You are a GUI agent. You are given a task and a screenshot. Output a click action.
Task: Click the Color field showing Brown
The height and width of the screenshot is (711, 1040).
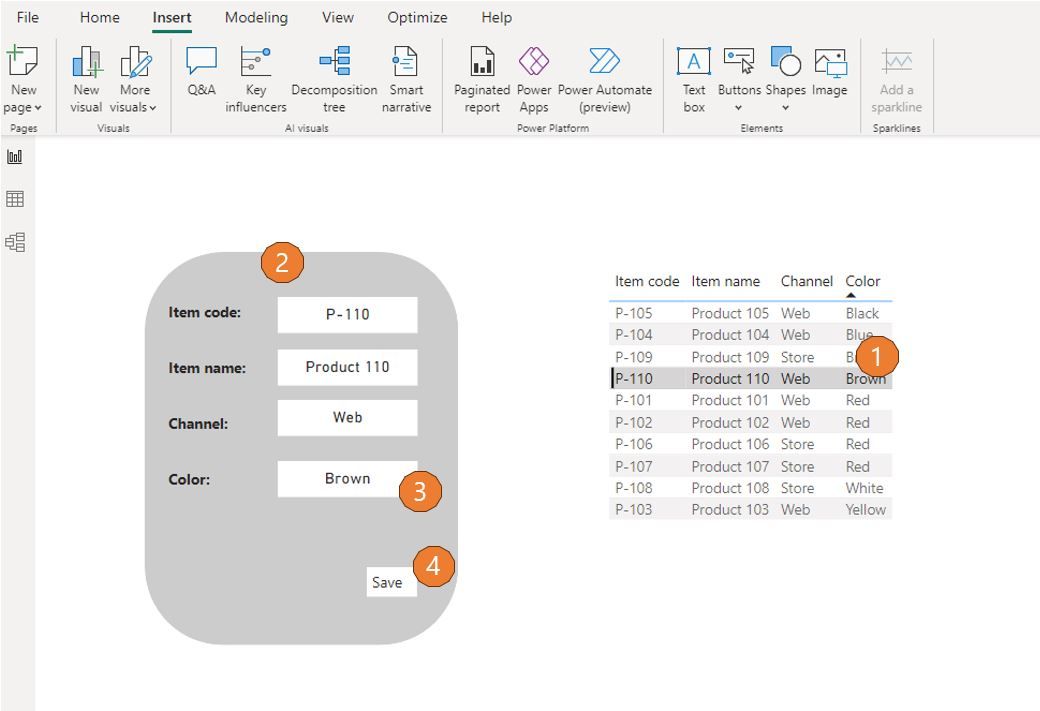pos(348,479)
